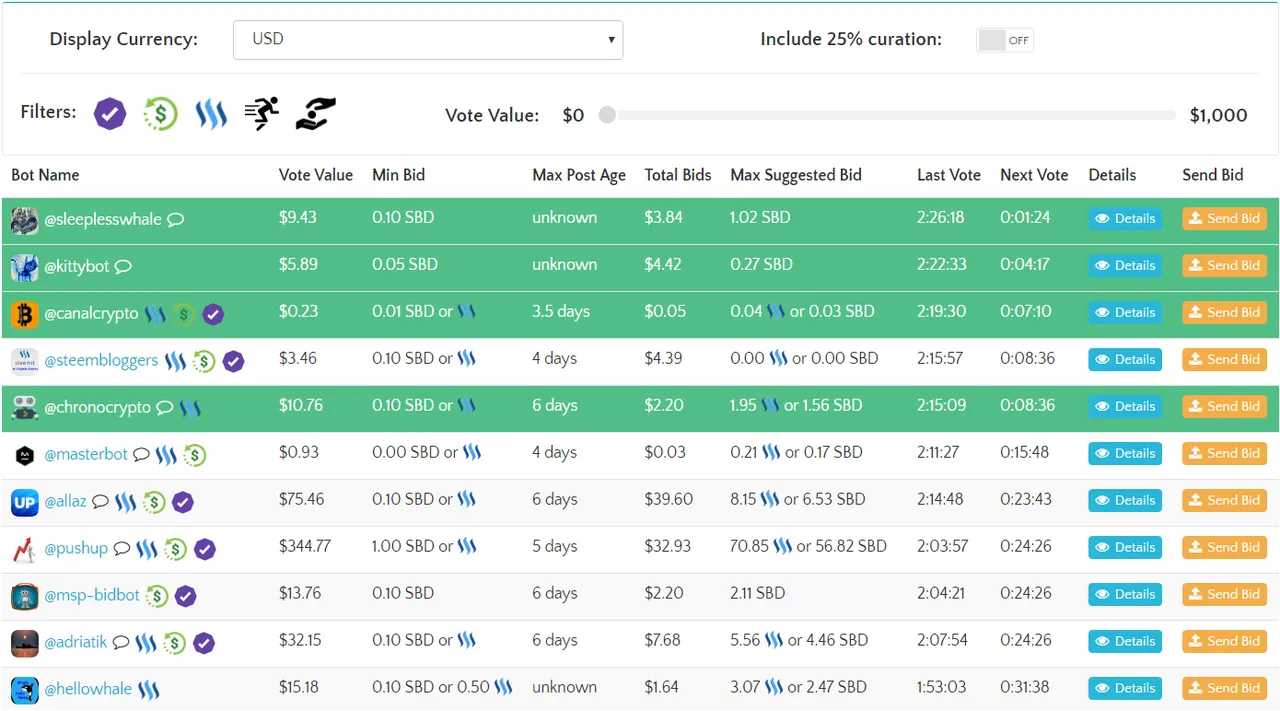The height and width of the screenshot is (711, 1280).
Task: Click the 70.85 or 56.82 SBD suggested bid
Action: coord(808,546)
